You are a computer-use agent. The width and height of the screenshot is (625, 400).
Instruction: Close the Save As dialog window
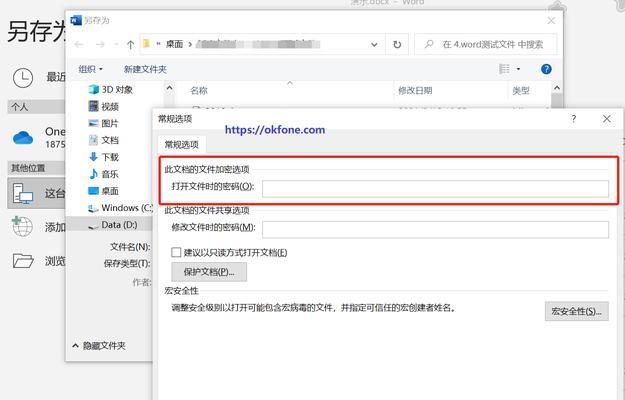click(551, 20)
